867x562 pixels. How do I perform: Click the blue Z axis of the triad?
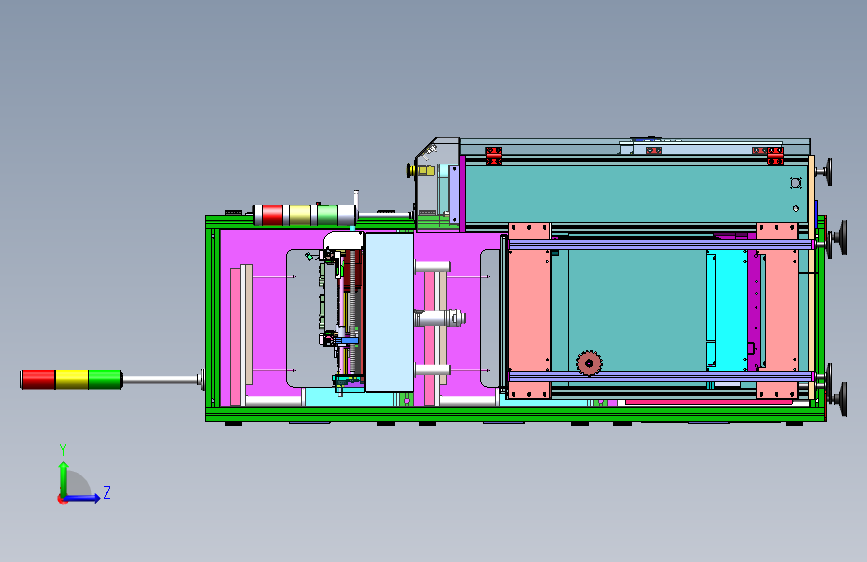point(83,498)
